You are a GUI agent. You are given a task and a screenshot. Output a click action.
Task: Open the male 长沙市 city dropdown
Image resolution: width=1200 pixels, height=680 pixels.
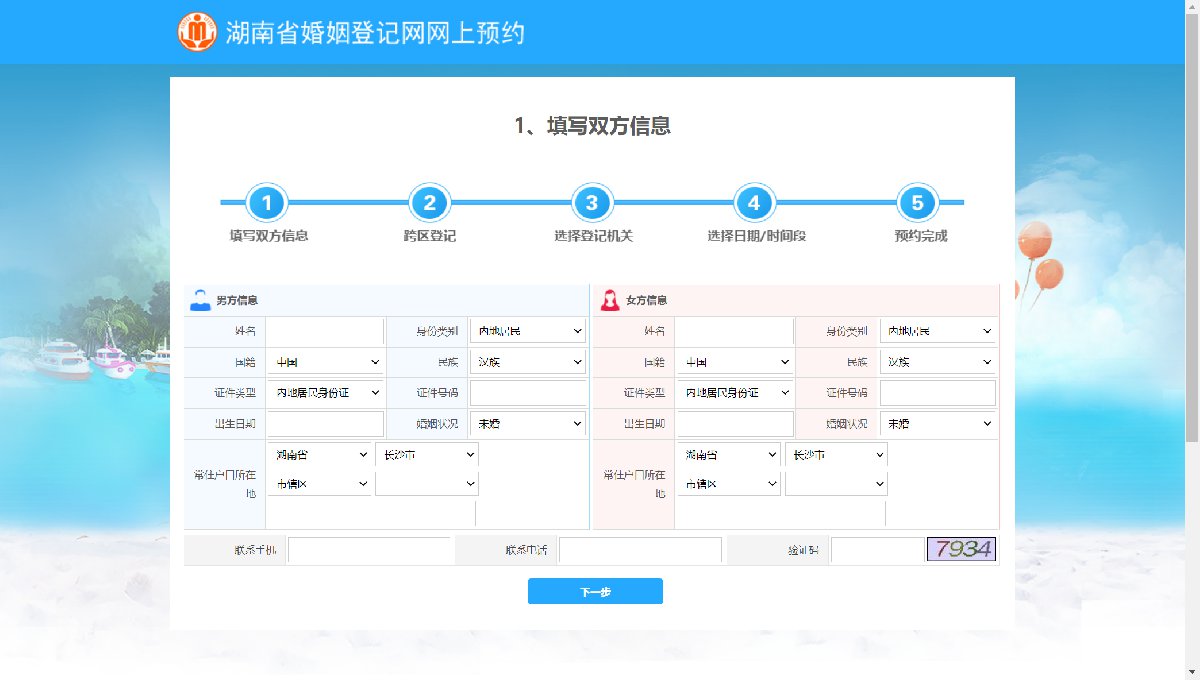point(427,455)
